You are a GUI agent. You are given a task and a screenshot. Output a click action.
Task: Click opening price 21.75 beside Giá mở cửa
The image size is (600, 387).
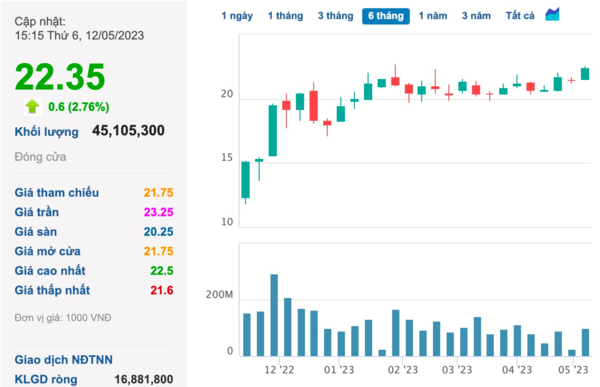point(158,251)
